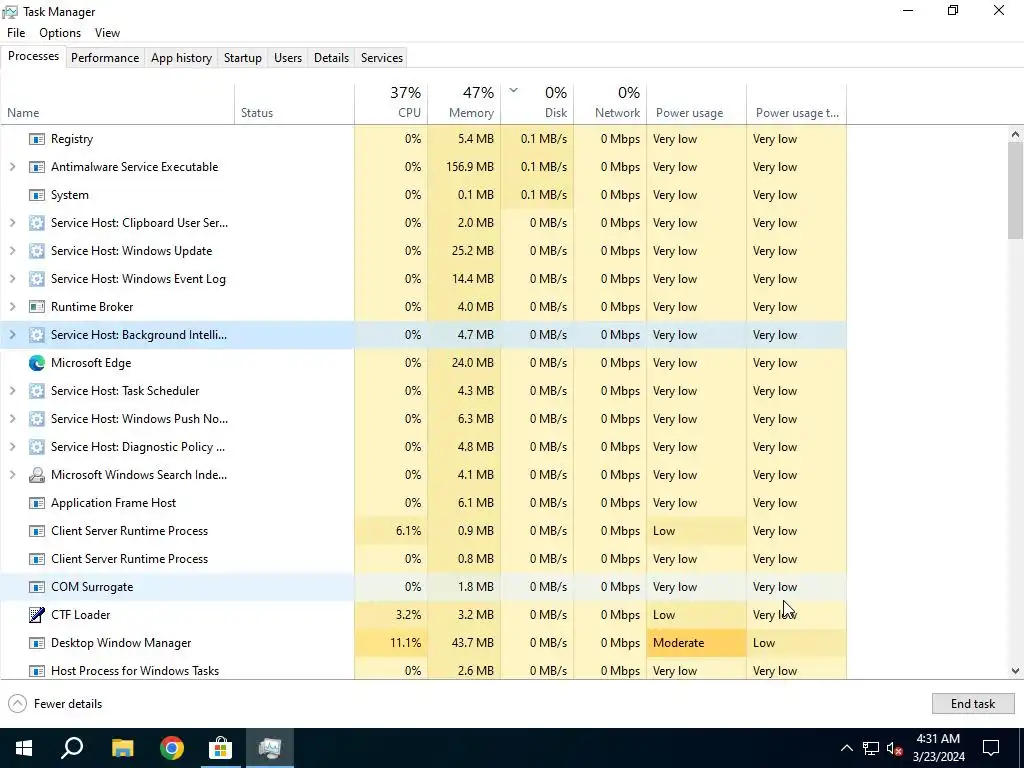Click the CTF Loader pen icon

[37, 615]
